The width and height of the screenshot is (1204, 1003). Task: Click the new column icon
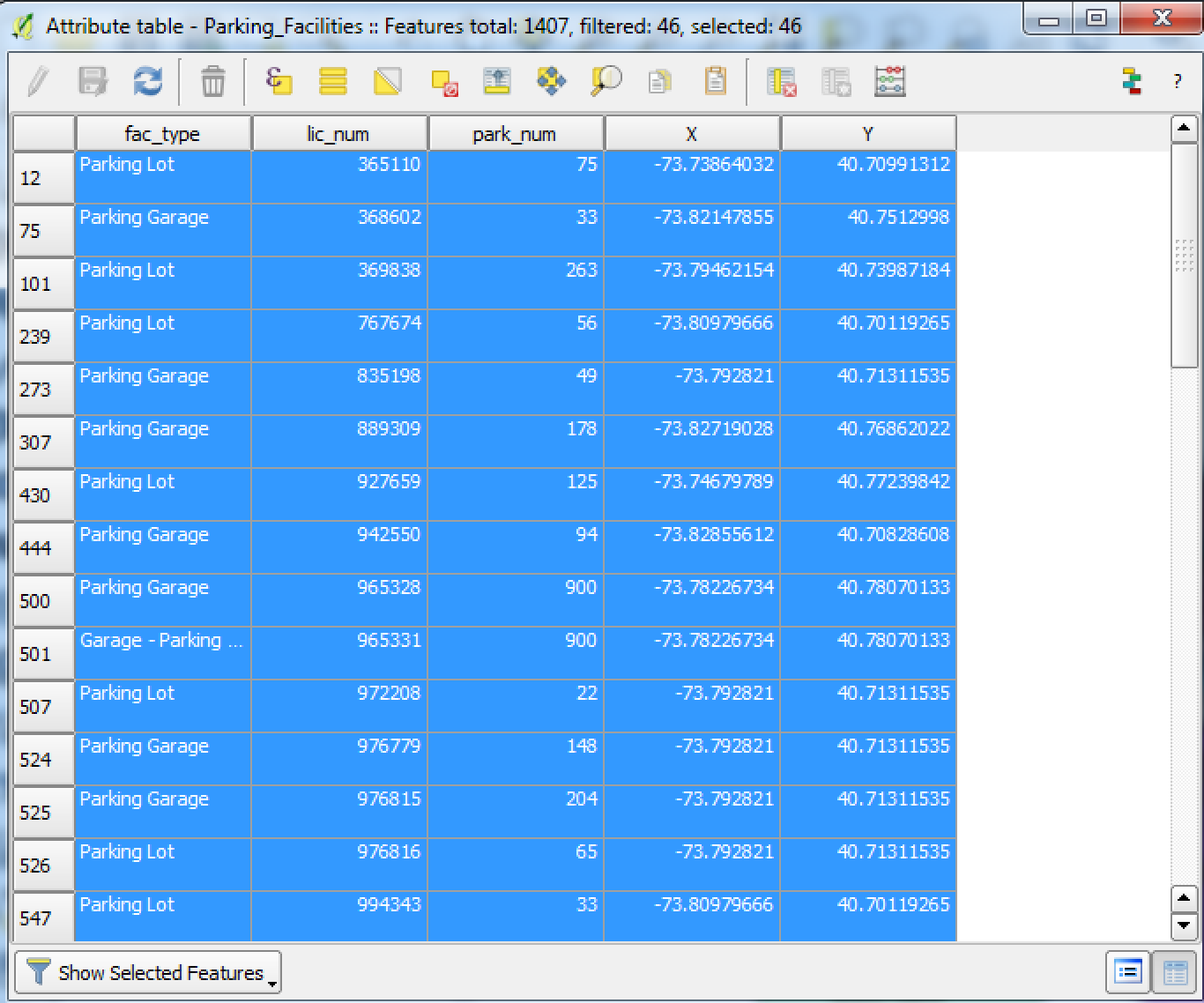point(836,82)
